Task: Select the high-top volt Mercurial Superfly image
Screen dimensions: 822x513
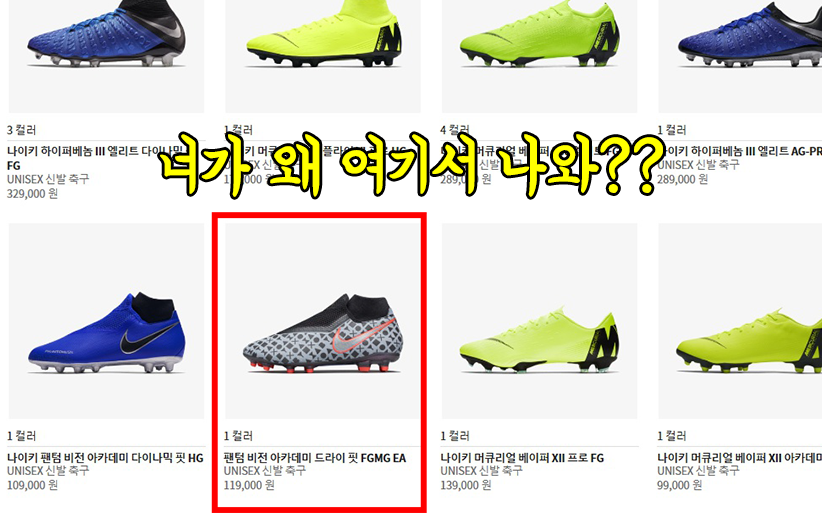Action: [323, 56]
